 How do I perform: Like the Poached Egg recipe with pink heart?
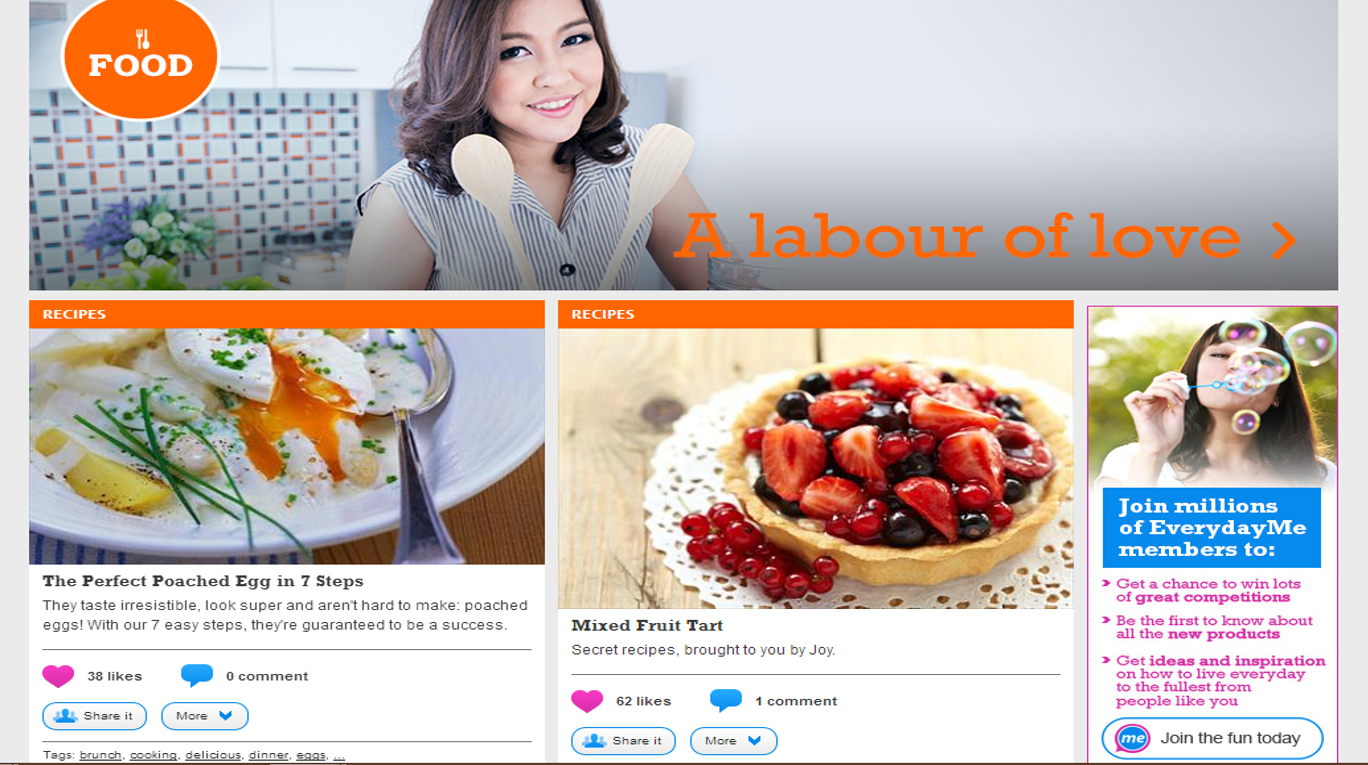pos(58,676)
